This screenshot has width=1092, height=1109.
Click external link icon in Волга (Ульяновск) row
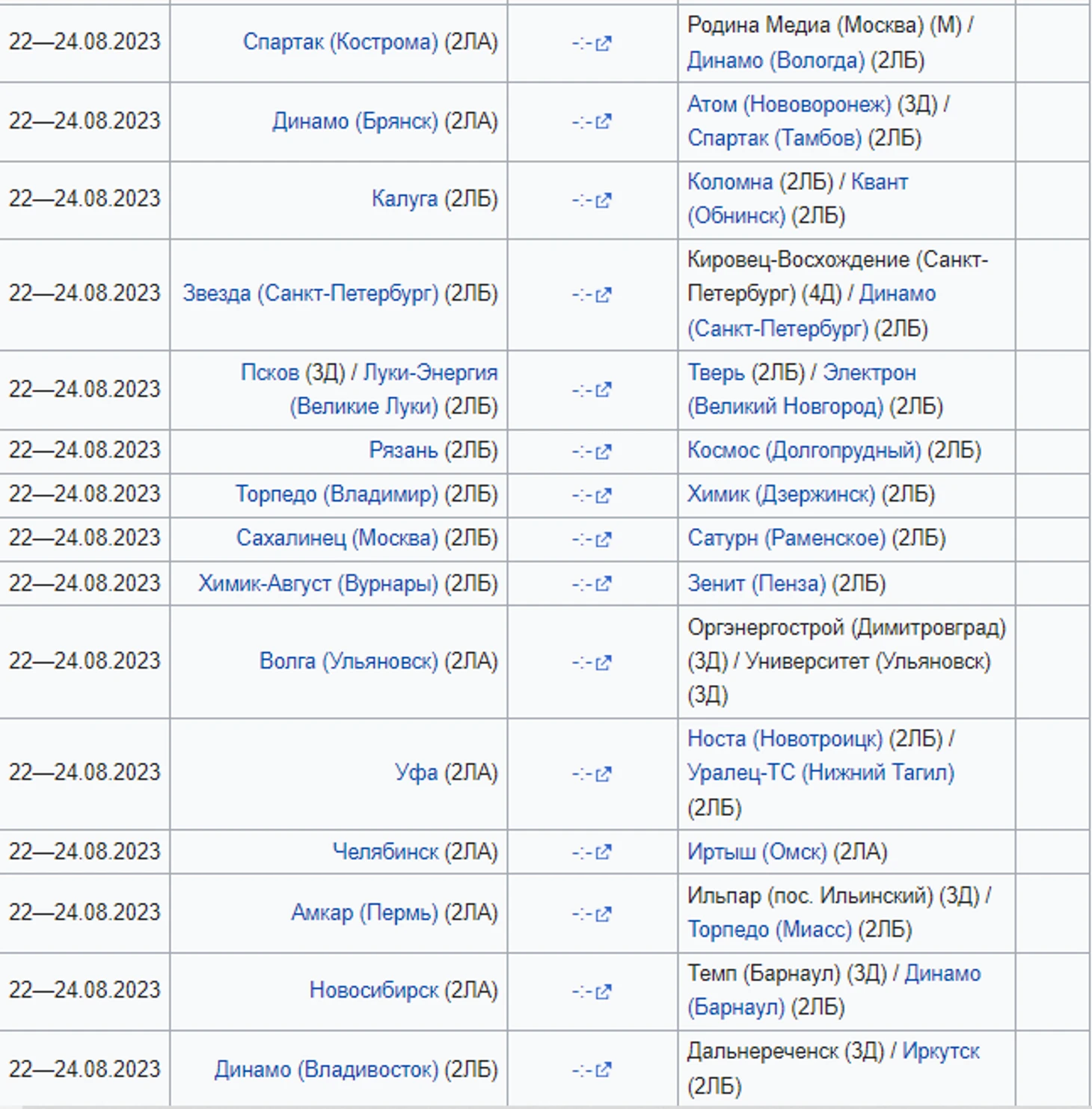coord(602,663)
